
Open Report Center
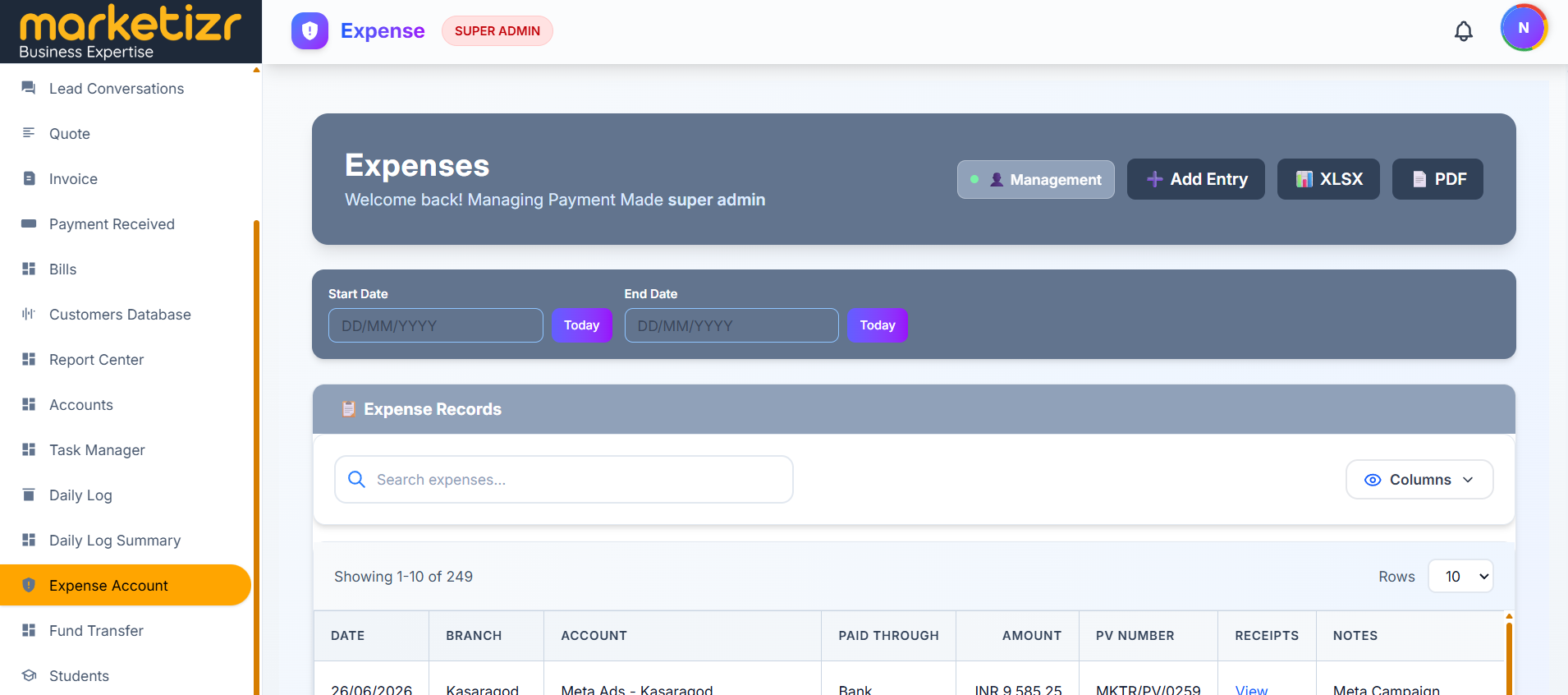click(96, 360)
